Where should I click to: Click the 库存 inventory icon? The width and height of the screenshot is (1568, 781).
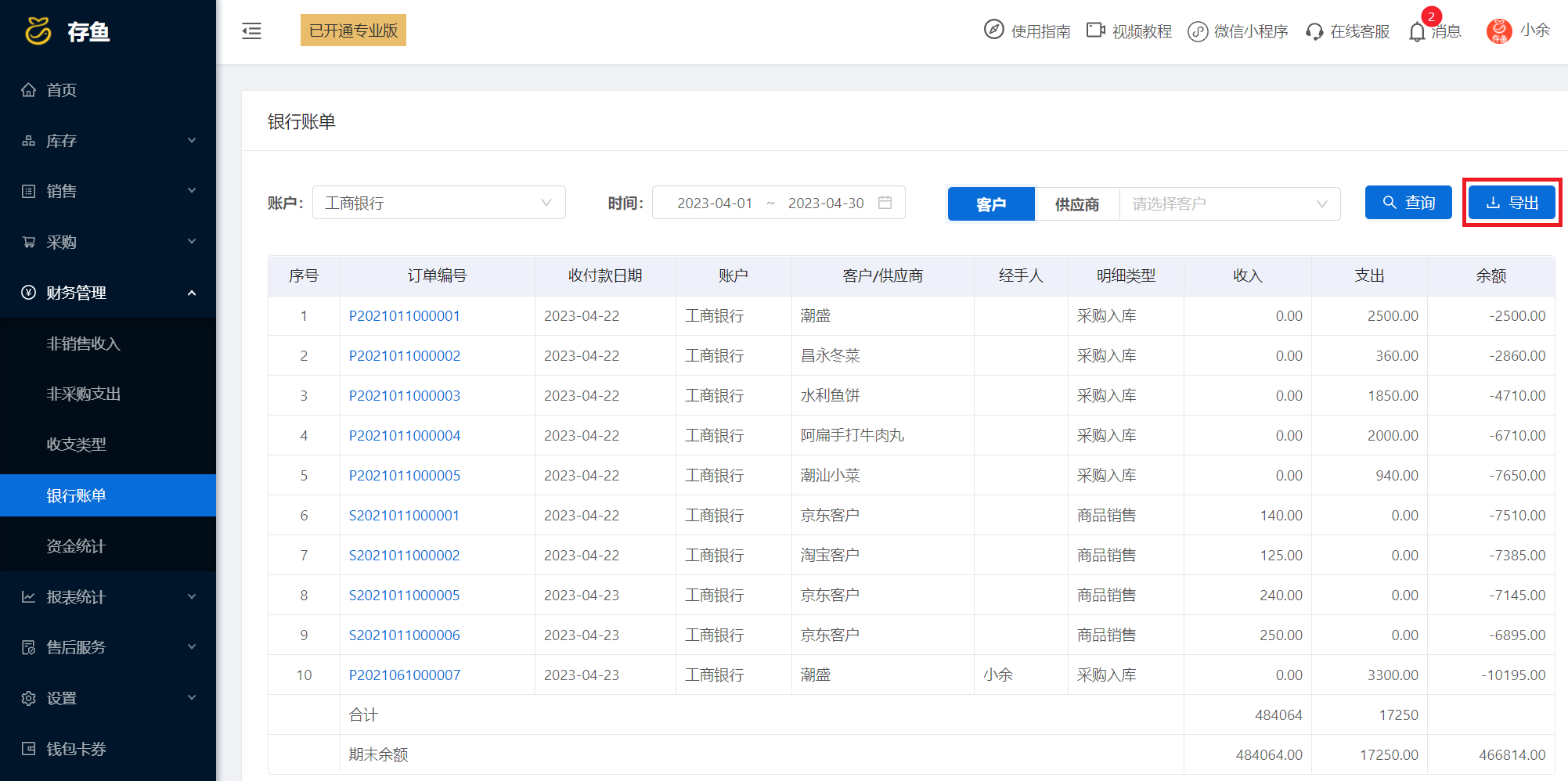pyautogui.click(x=29, y=141)
